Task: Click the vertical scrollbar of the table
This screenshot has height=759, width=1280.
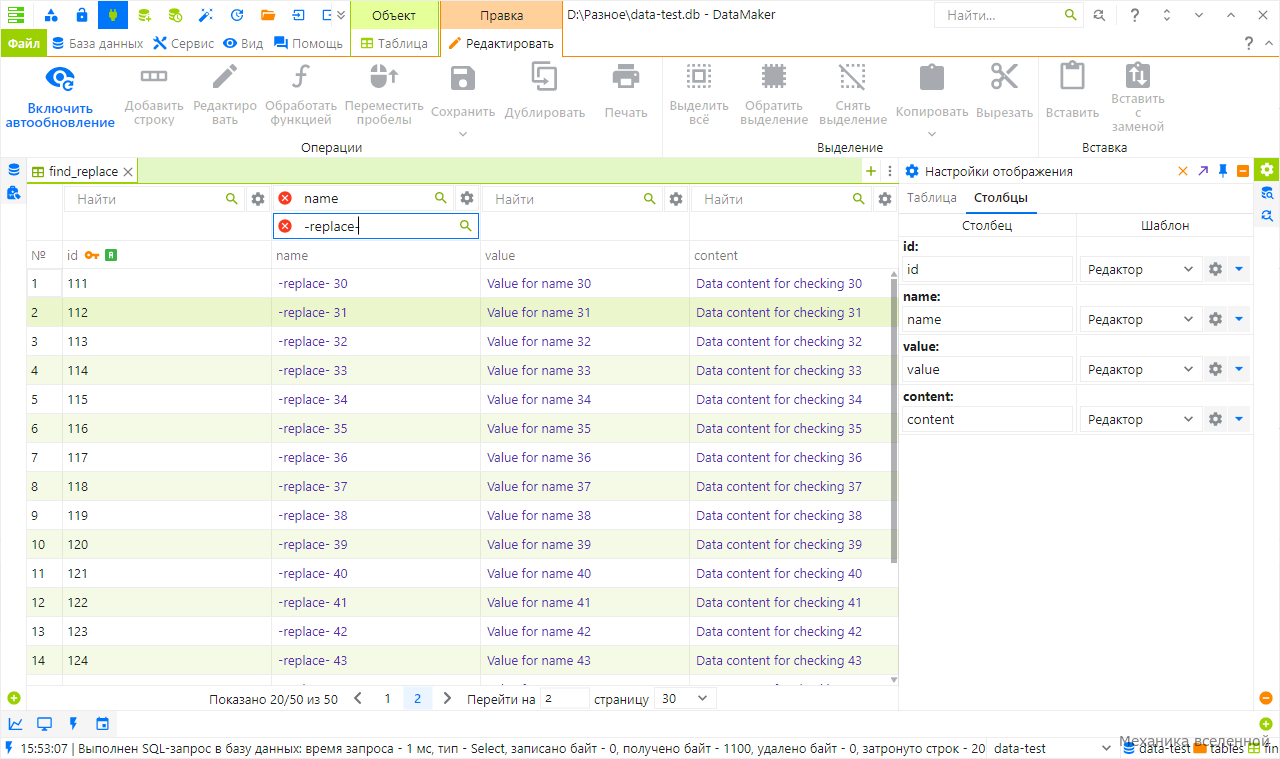Action: (x=894, y=420)
